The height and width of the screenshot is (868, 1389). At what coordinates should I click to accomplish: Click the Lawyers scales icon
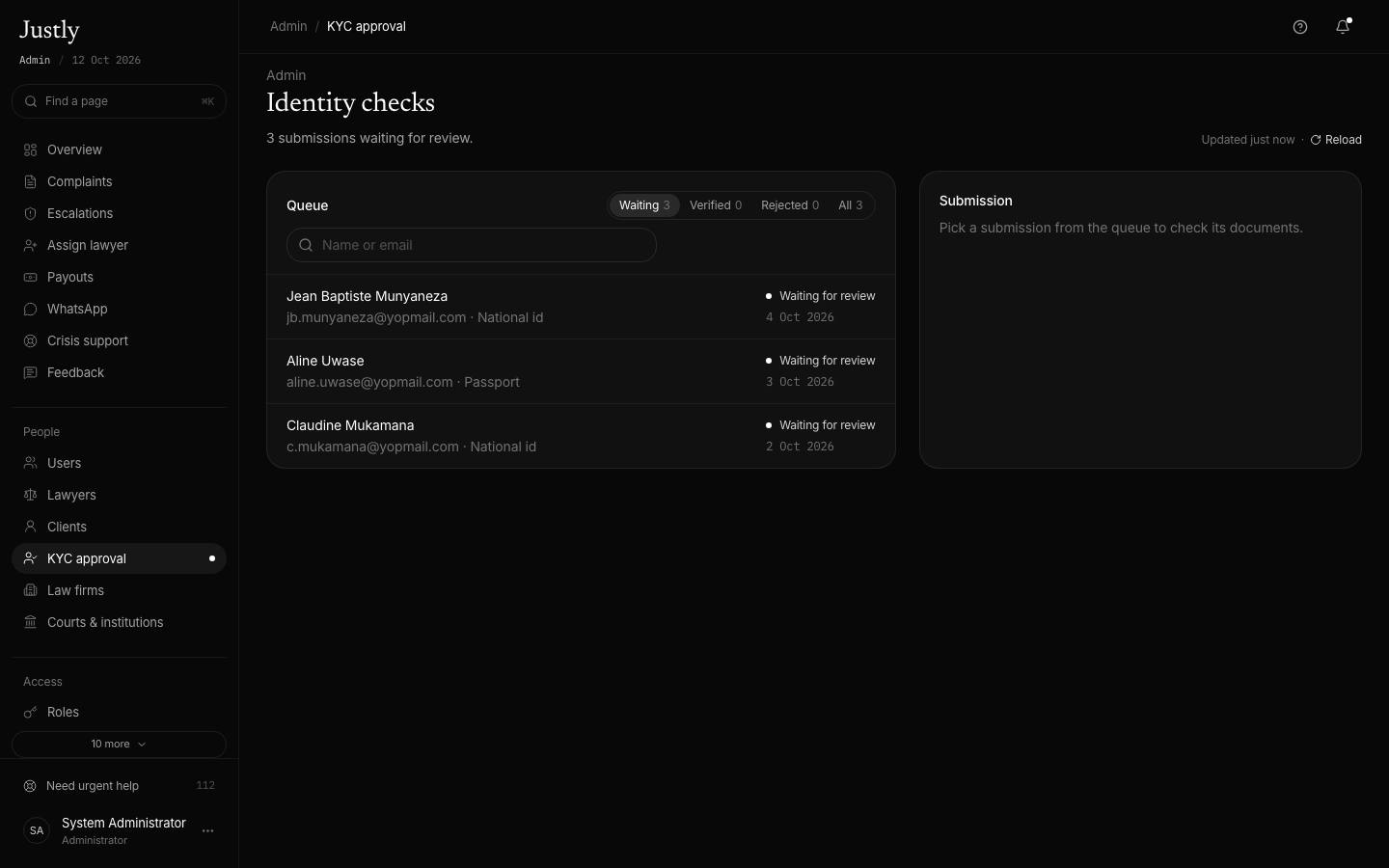pos(30,495)
